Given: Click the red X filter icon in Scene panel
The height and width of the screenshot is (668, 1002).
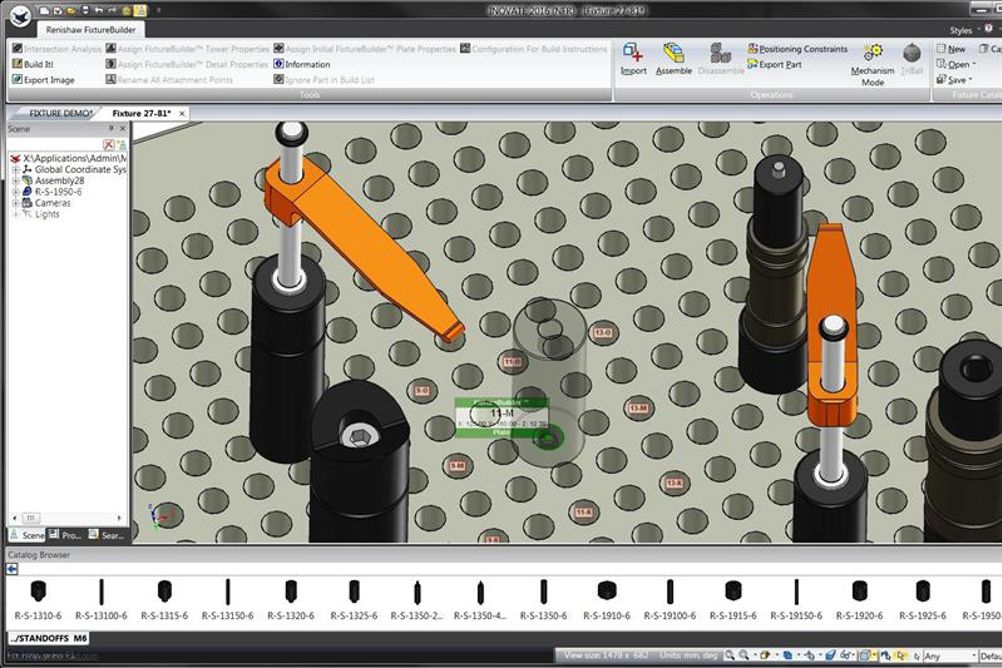Looking at the screenshot, I should pos(109,144).
